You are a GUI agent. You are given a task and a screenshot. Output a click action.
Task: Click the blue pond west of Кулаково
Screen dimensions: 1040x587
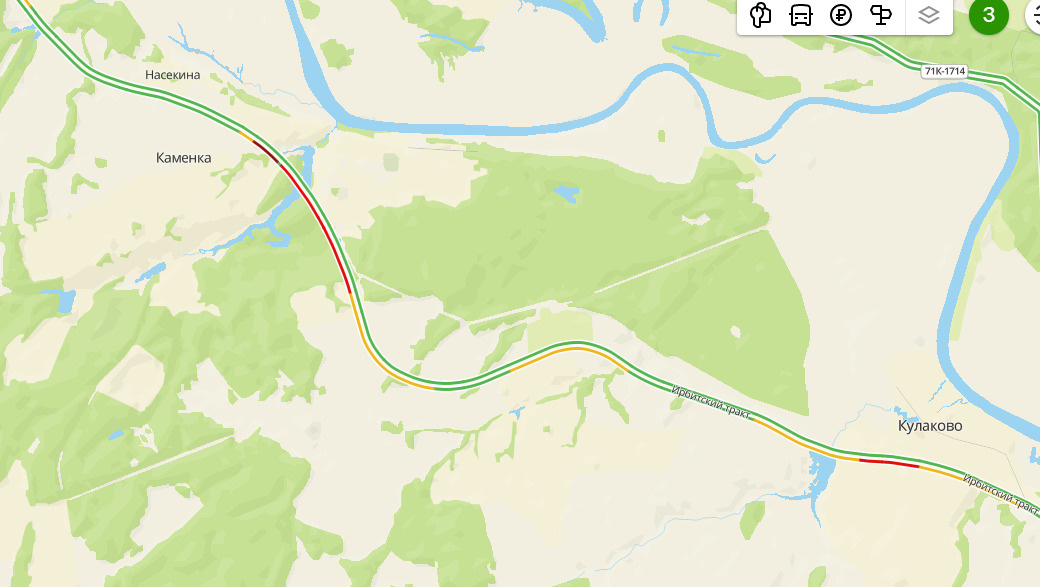point(822,476)
